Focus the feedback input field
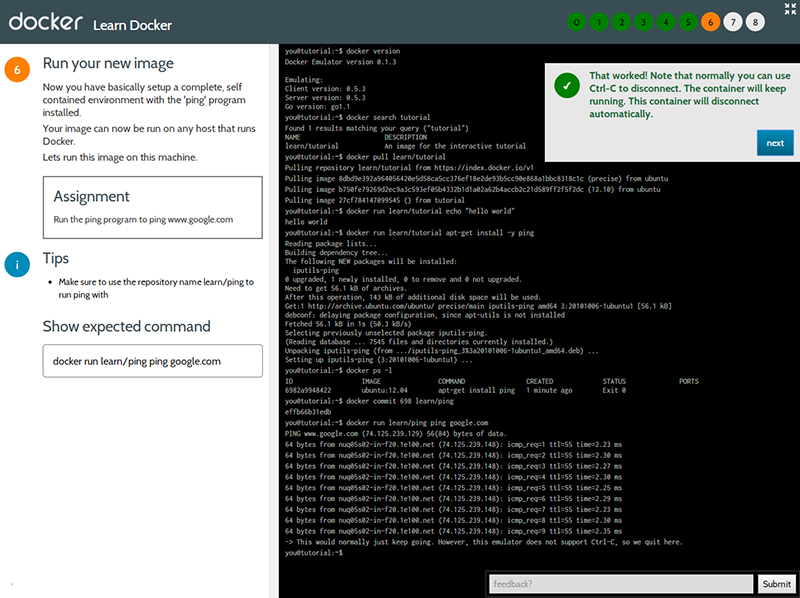Viewport: 800px width, 598px height. [621, 584]
